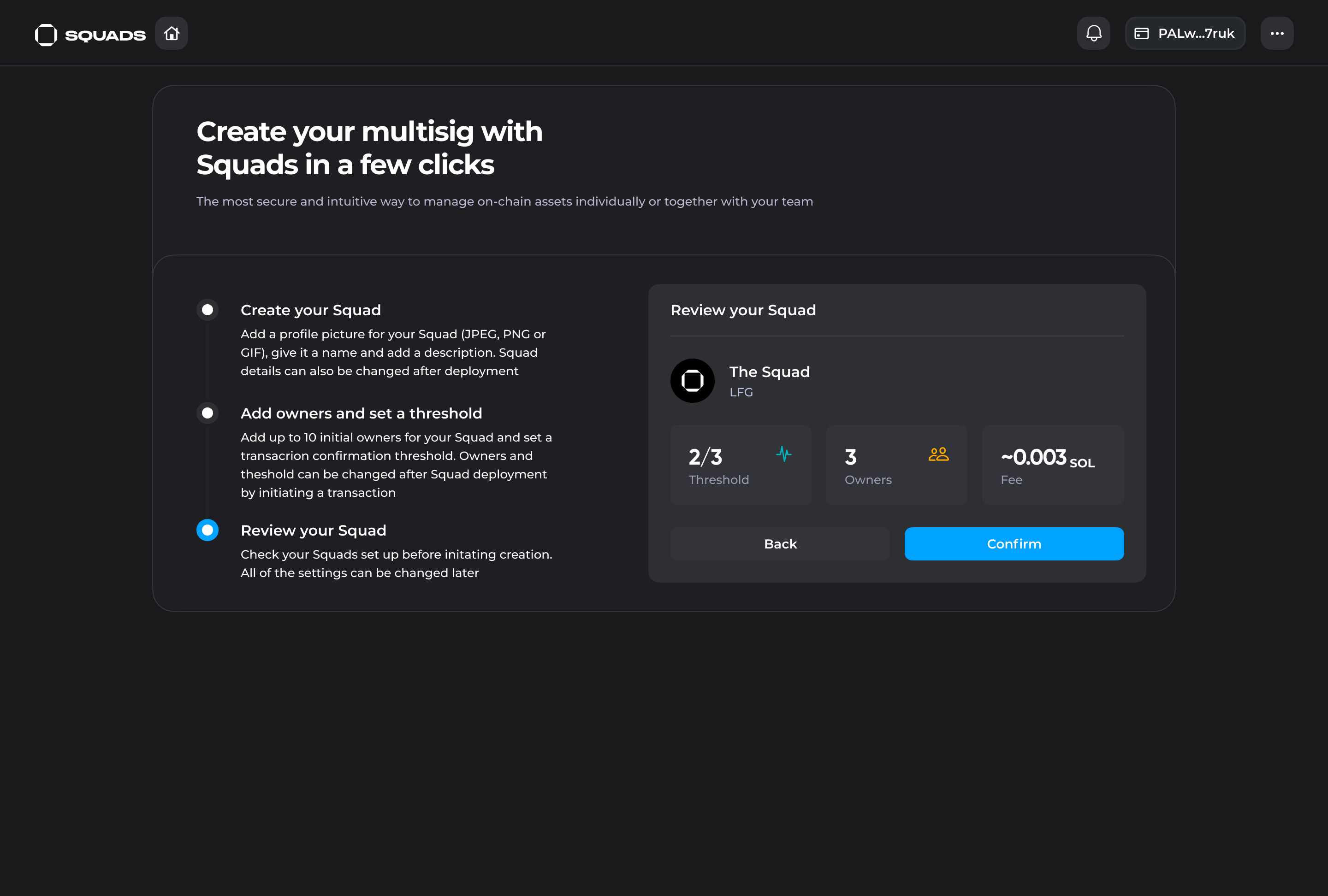Viewport: 1328px width, 896px height.
Task: Select the Add owners step indicator
Action: [207, 413]
